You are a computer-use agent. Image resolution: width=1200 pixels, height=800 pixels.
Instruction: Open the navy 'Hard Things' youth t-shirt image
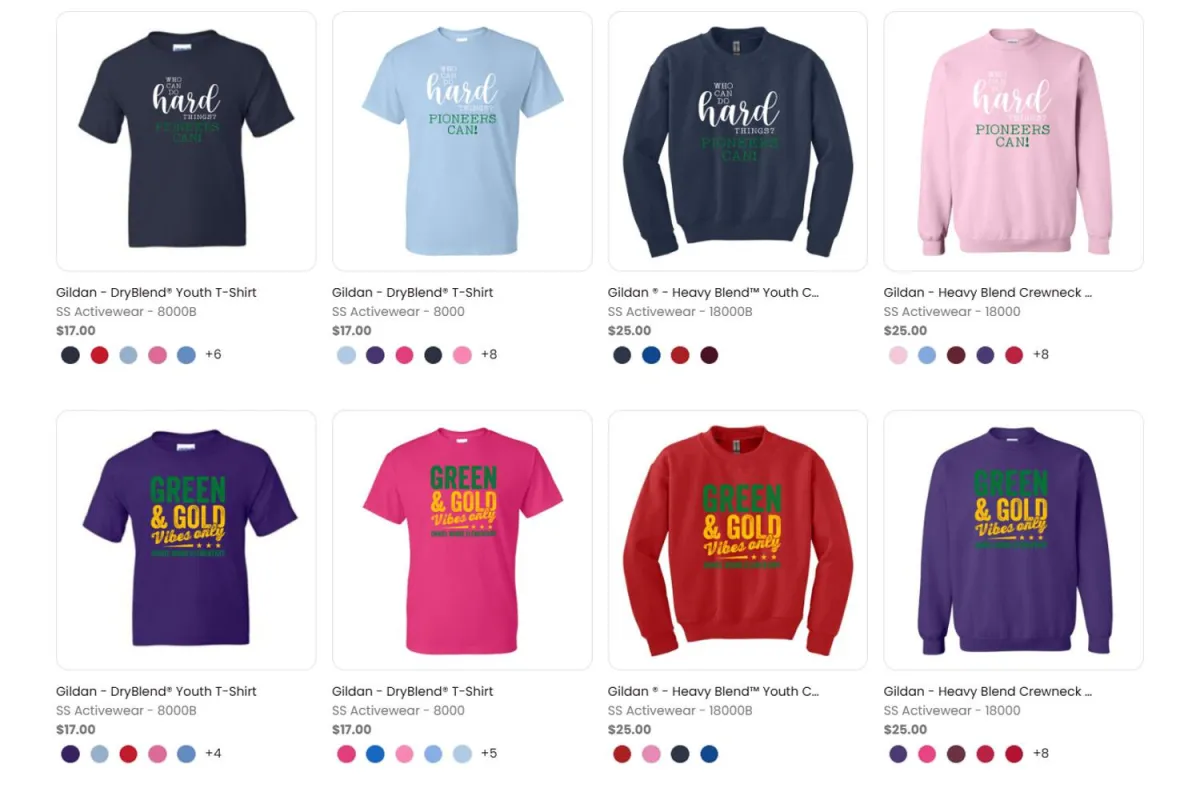(x=186, y=141)
